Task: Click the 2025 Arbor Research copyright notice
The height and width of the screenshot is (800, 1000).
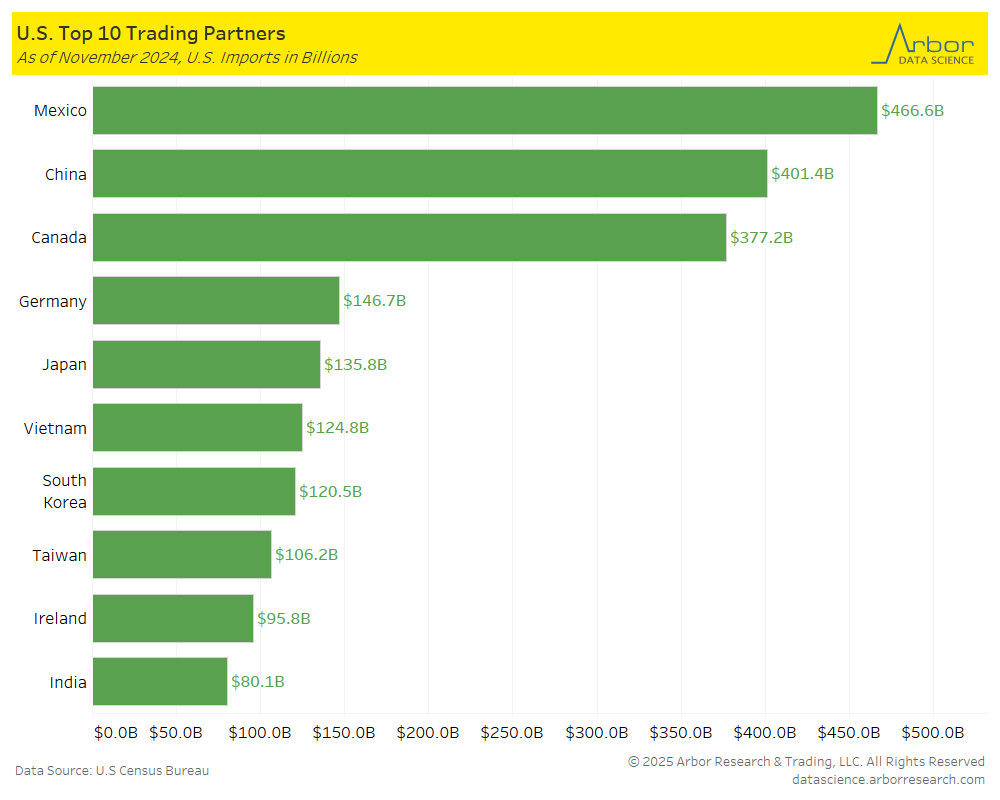Action: pyautogui.click(x=806, y=762)
